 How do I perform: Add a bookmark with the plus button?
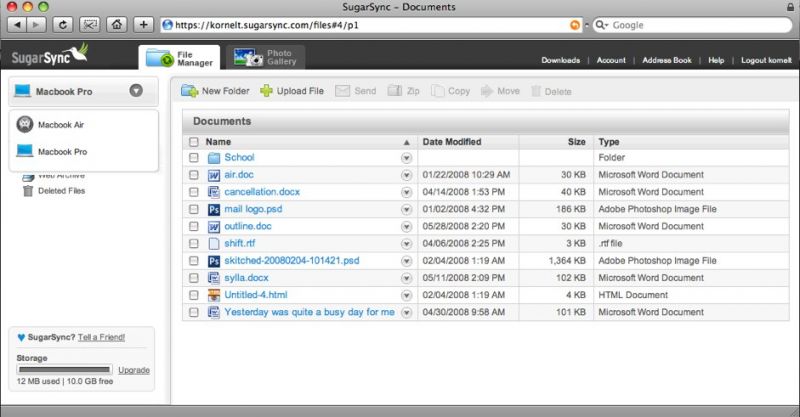[143, 24]
